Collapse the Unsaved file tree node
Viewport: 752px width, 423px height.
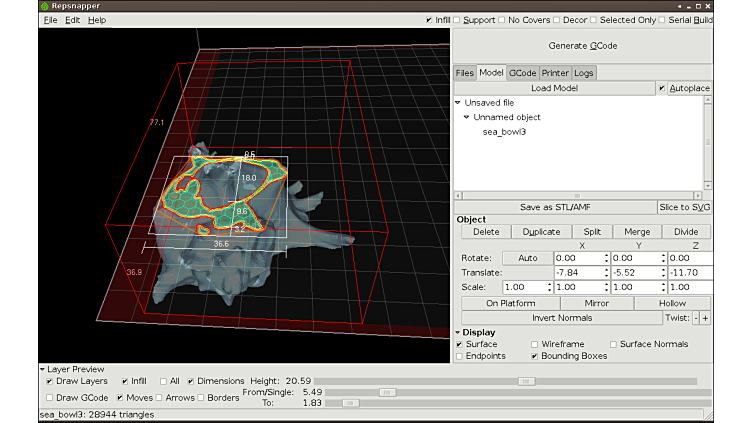458,102
